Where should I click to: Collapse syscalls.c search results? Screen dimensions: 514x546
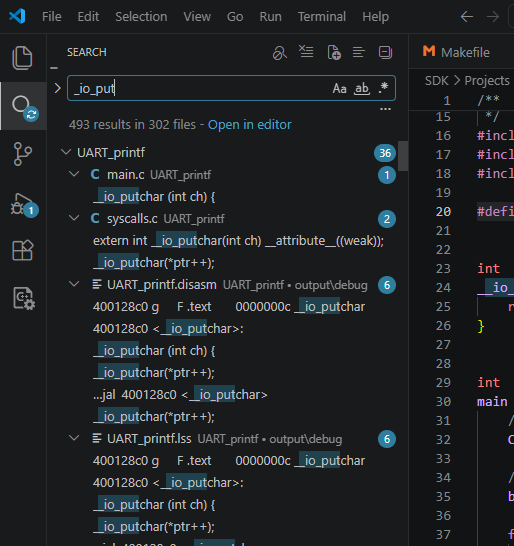coord(74,218)
